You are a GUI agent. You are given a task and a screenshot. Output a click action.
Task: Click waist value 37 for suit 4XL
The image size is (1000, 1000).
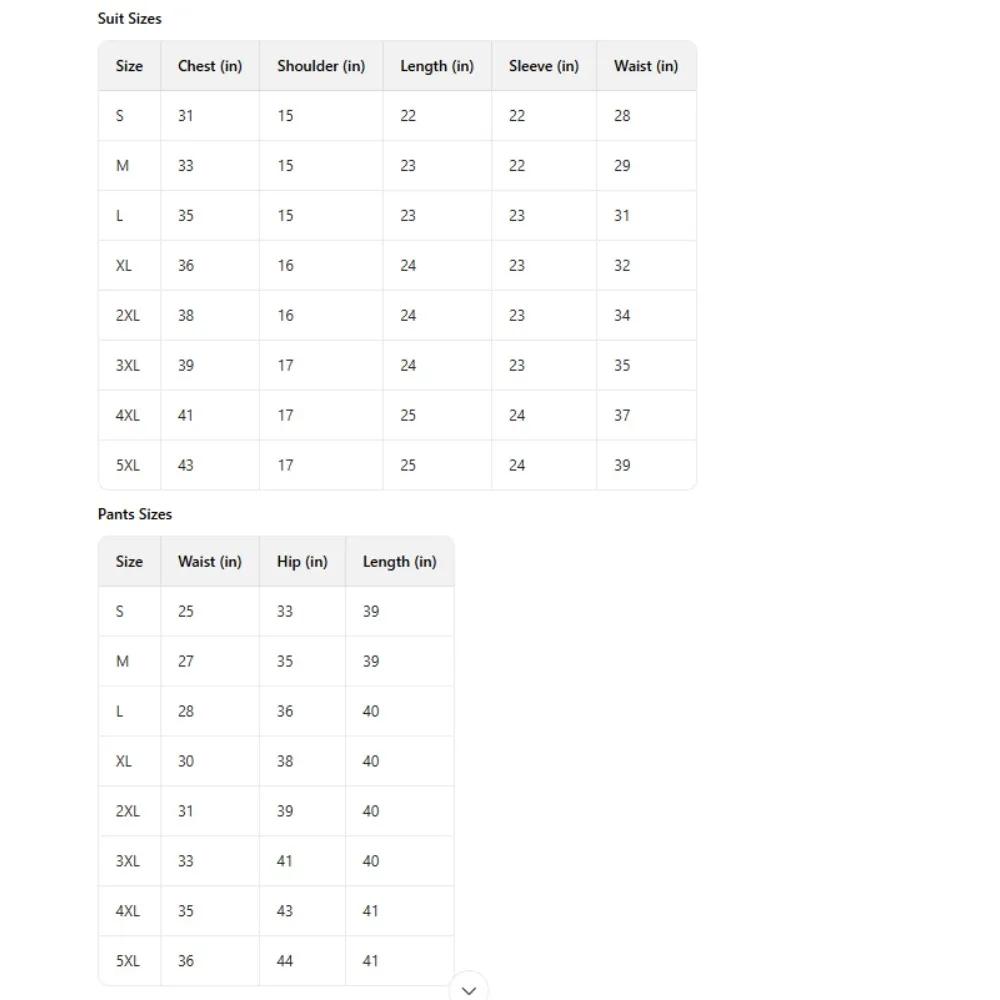pyautogui.click(x=622, y=415)
